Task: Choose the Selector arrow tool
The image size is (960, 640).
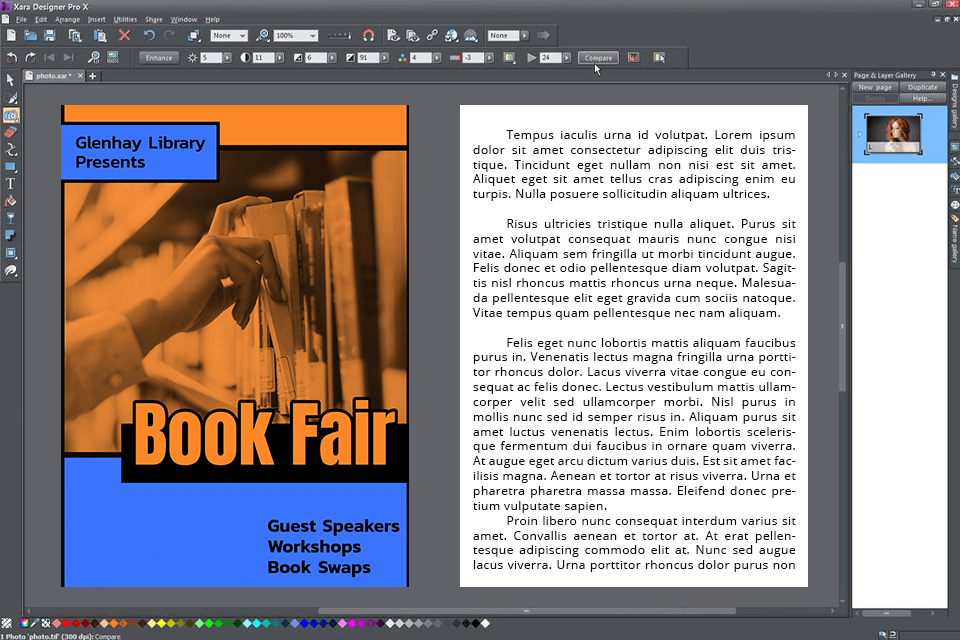Action: pyautogui.click(x=11, y=80)
